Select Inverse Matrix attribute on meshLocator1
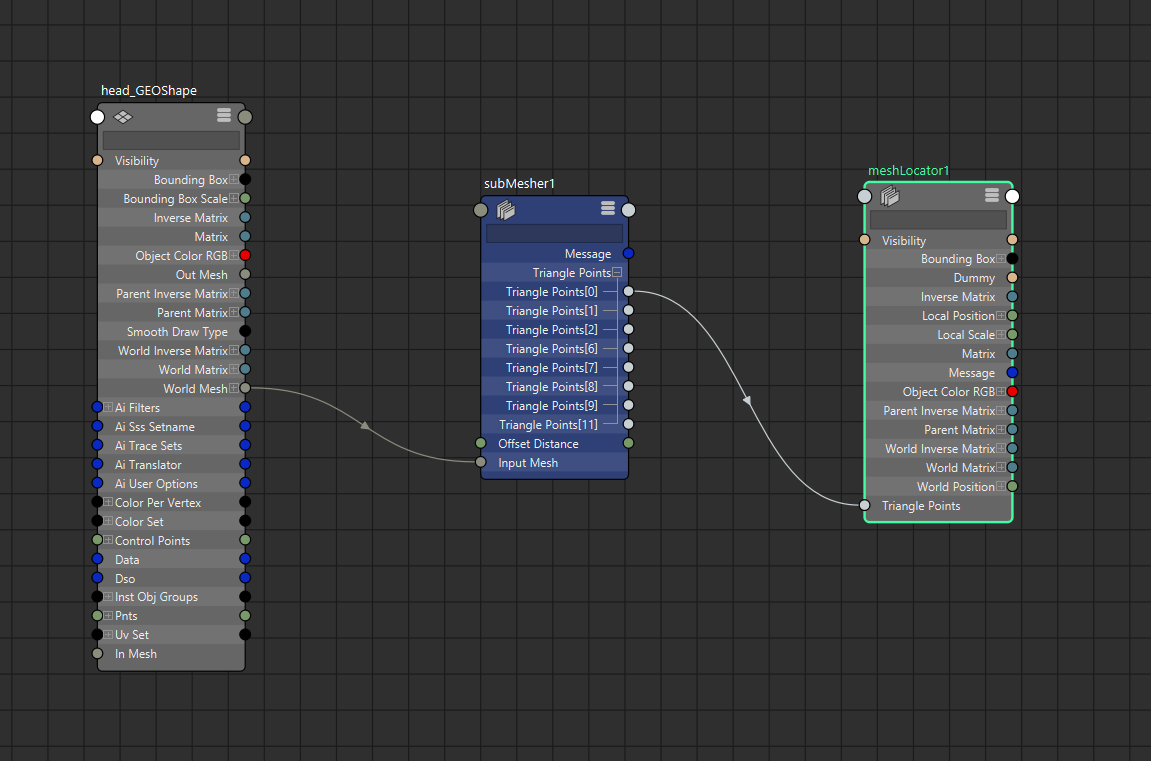Screen dimensions: 1151x761 (x=938, y=296)
